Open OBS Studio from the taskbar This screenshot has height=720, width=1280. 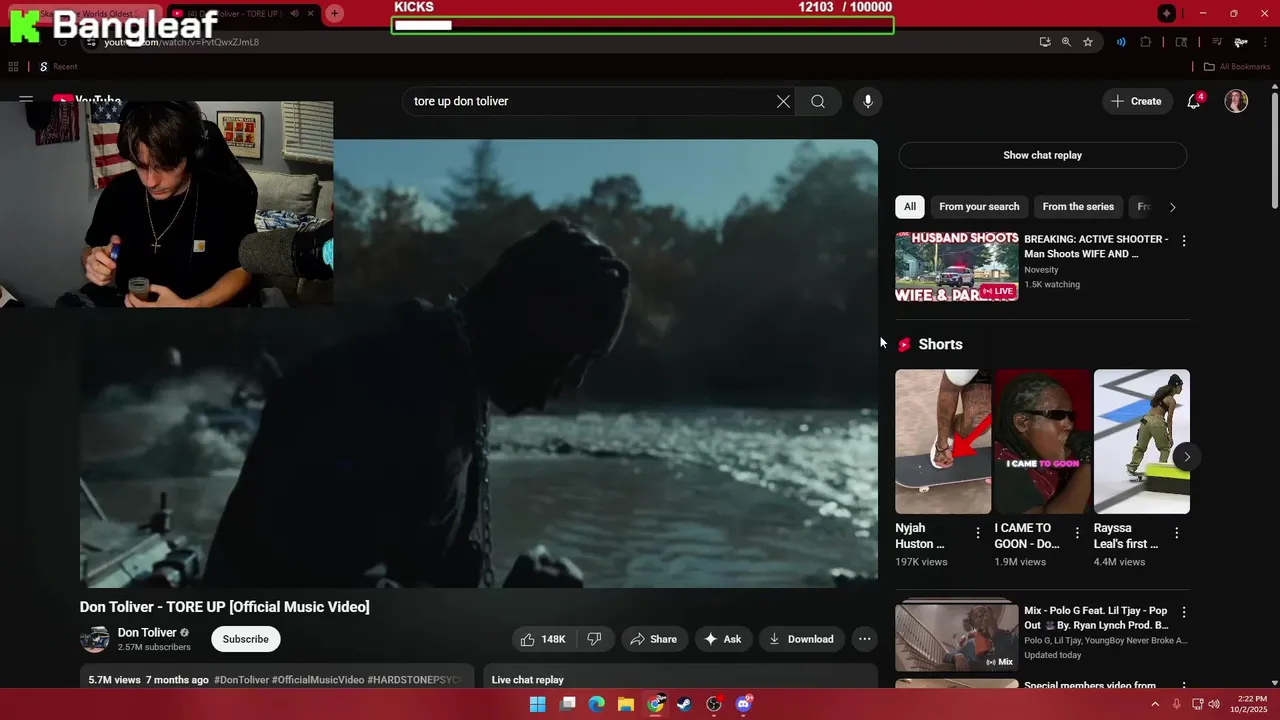(714, 704)
